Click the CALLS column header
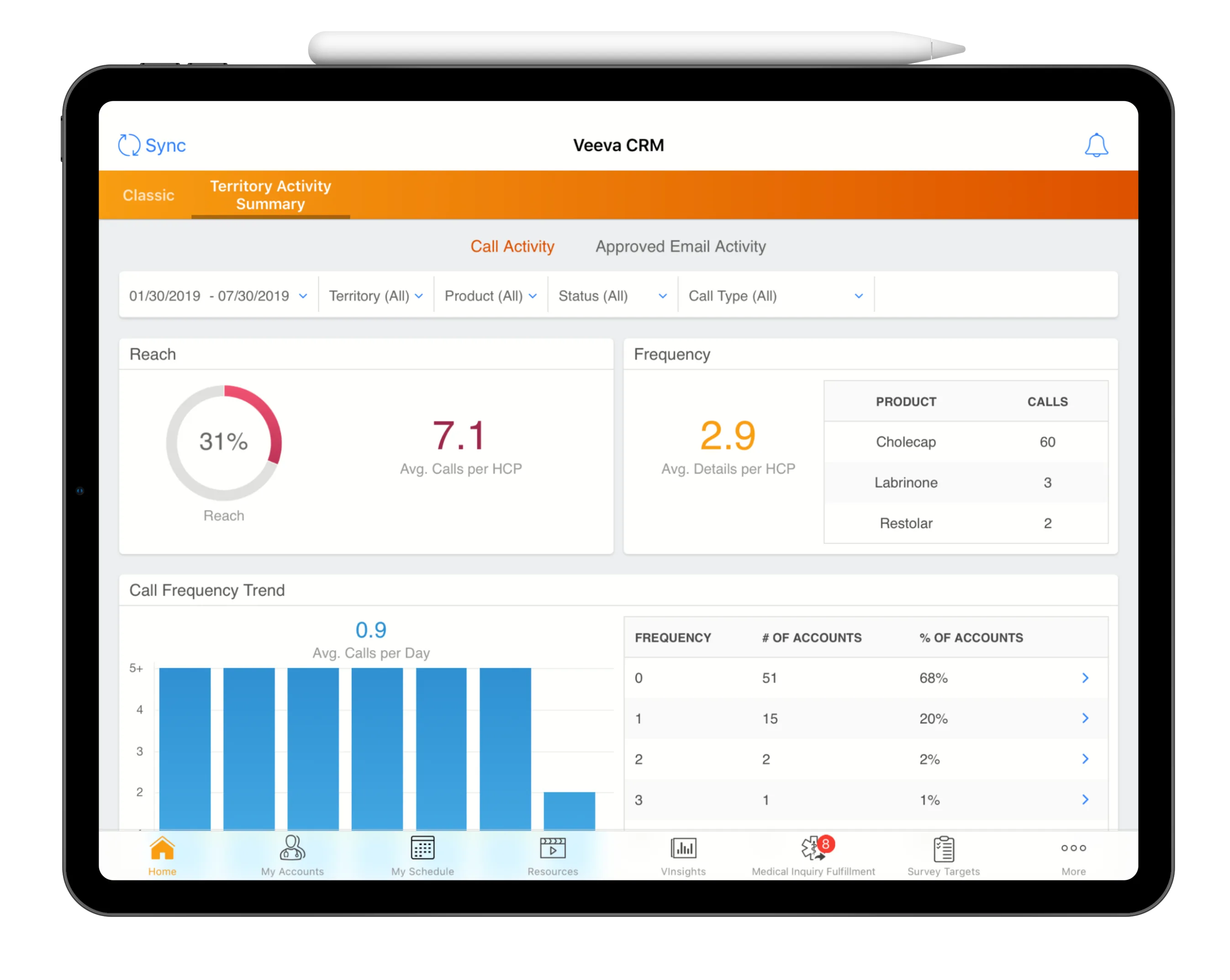Screen dimensions: 1230x980 (1047, 401)
